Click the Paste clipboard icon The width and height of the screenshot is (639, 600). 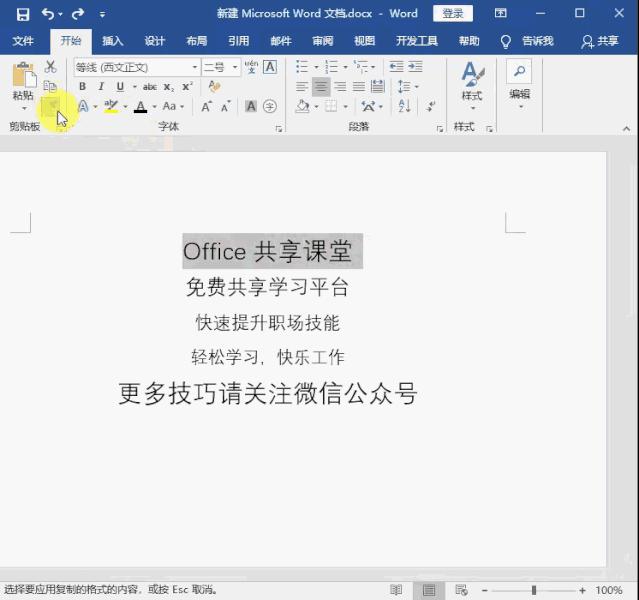[24, 75]
